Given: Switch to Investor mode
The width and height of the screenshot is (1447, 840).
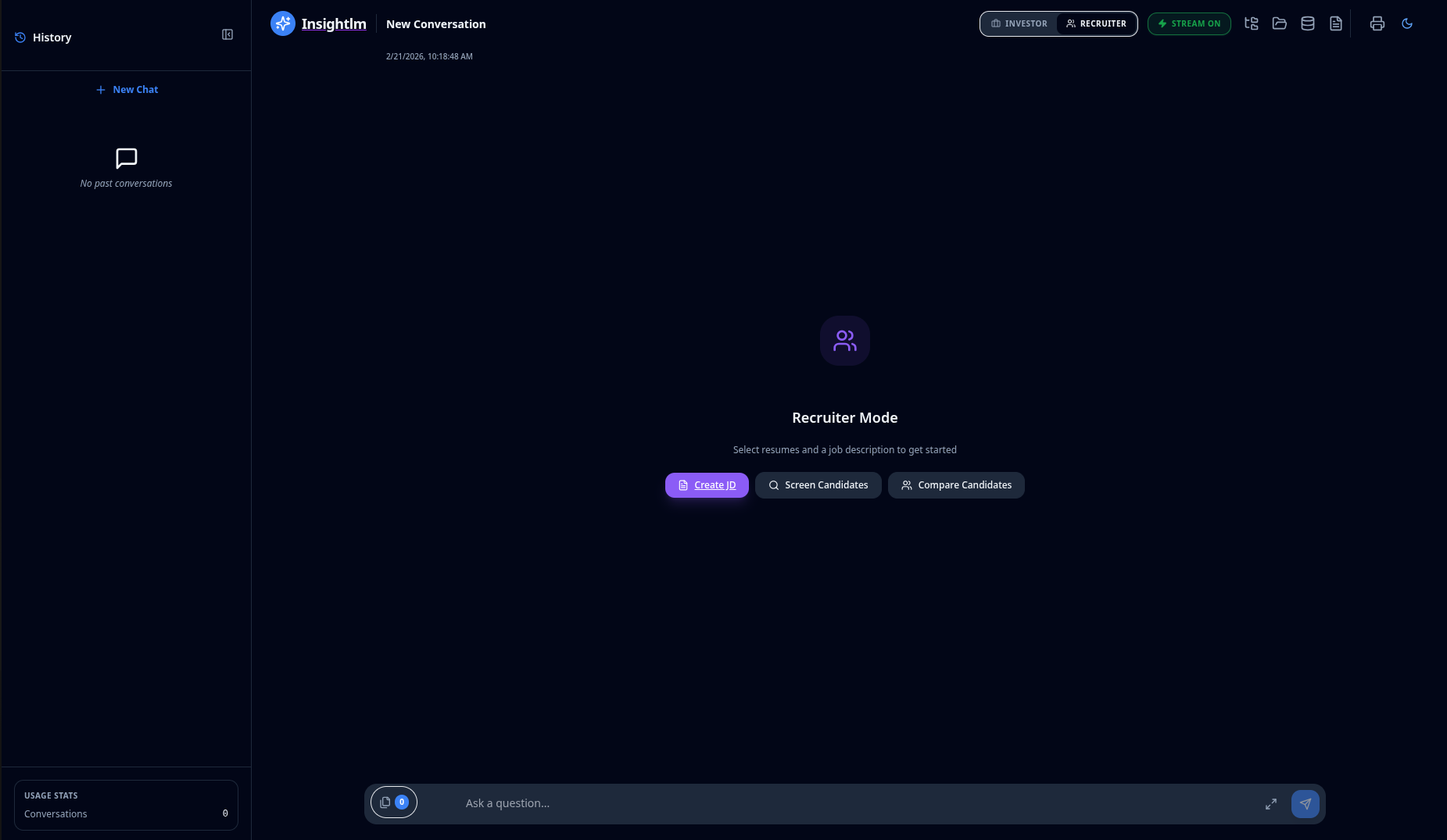Looking at the screenshot, I should (1019, 23).
